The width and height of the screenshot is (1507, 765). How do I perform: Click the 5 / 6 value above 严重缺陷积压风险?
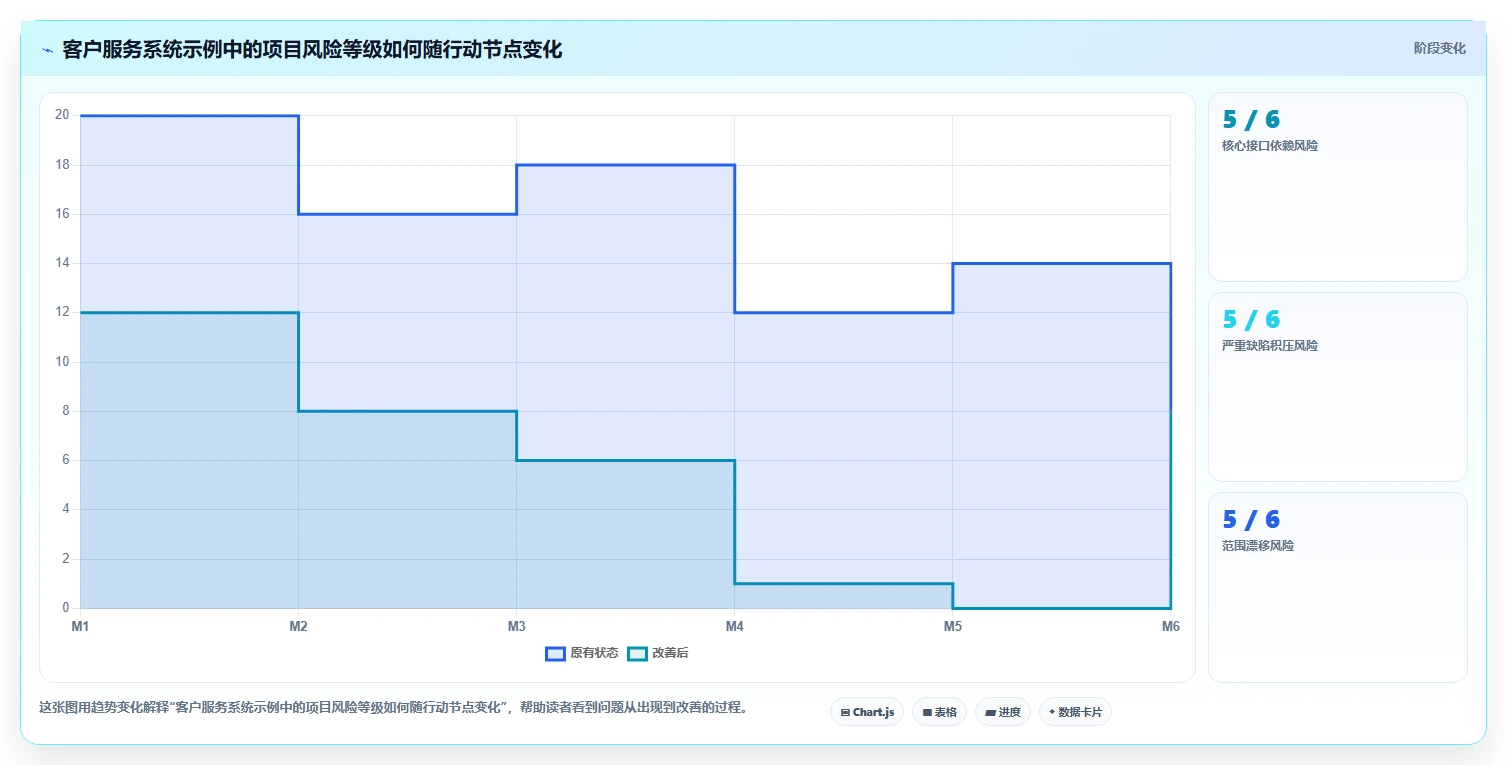[x=1251, y=320]
